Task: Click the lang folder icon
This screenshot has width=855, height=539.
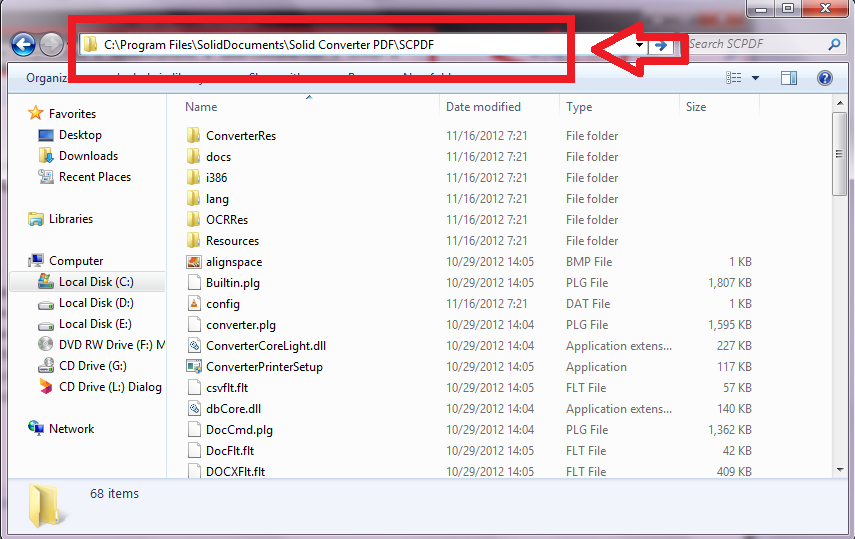Action: (193, 199)
